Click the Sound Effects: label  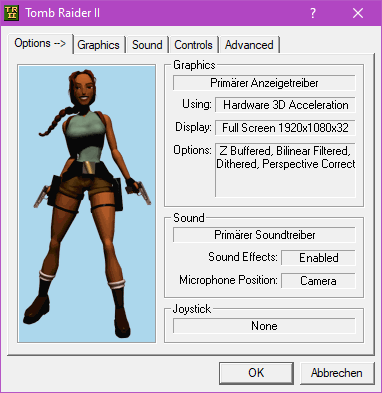(x=243, y=257)
